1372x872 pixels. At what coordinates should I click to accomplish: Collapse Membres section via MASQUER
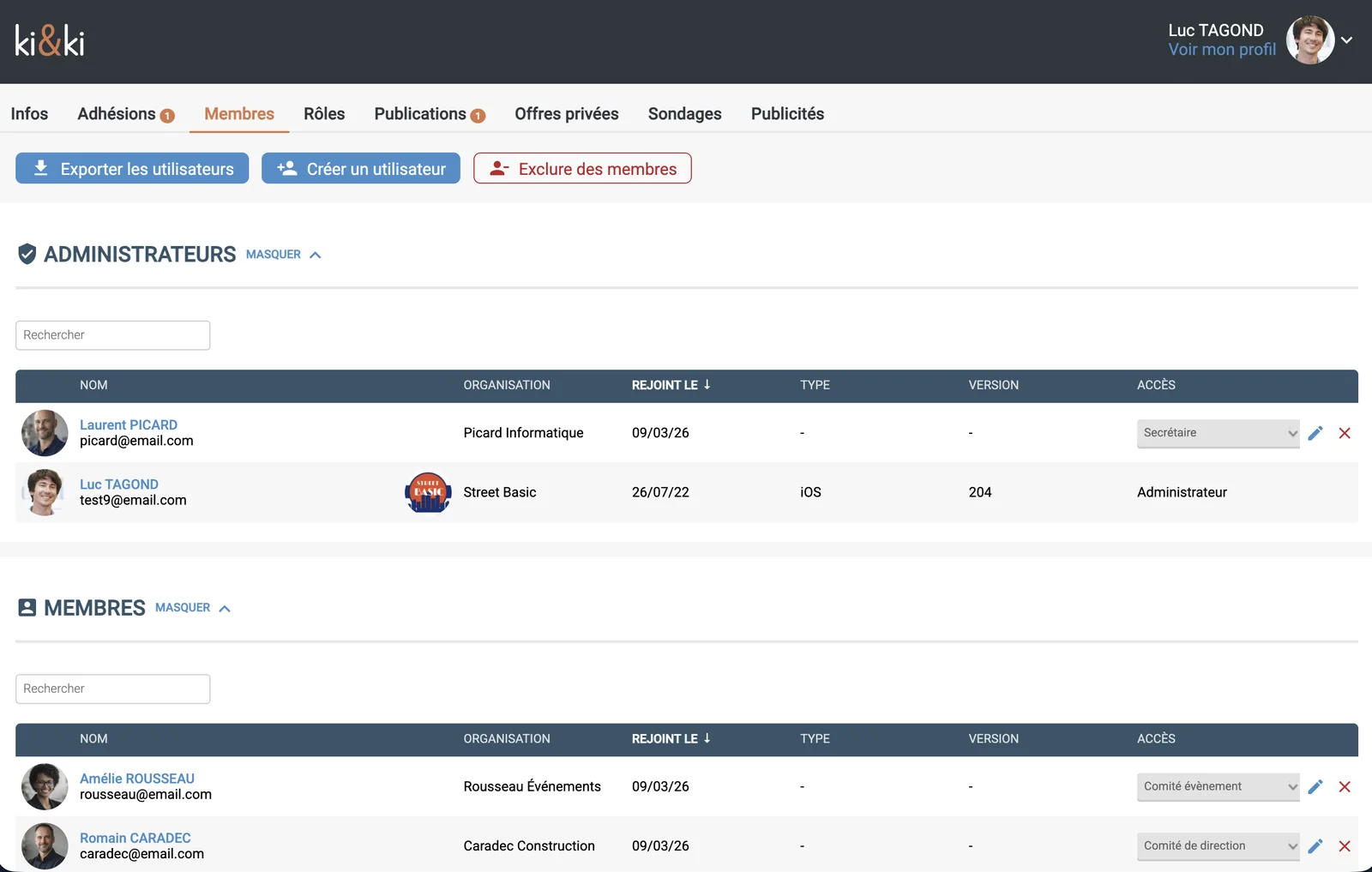click(193, 608)
